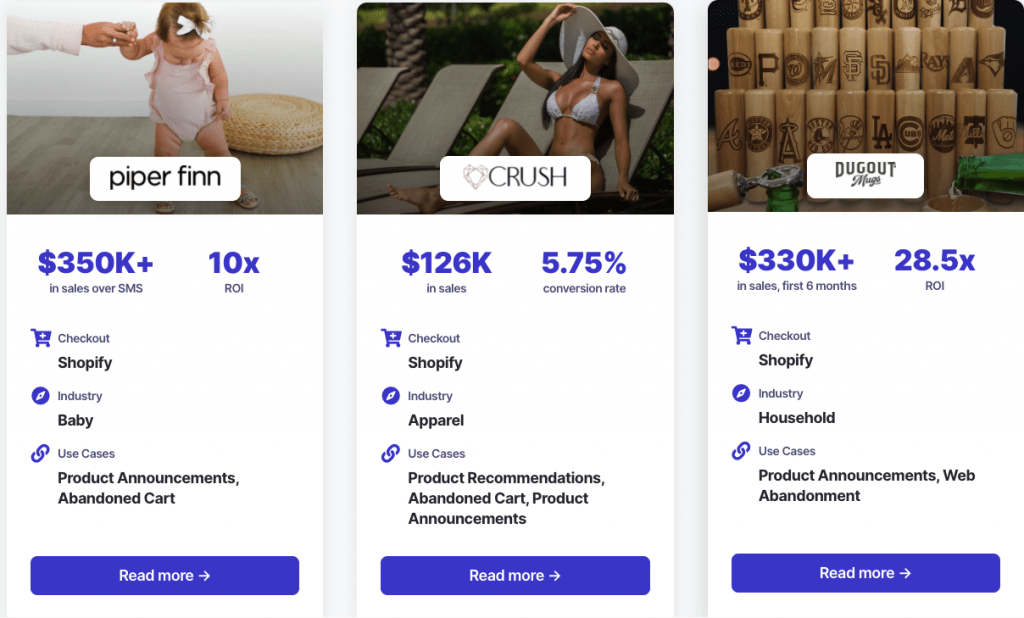Click the Dugout Mugs industry compass icon
The width and height of the screenshot is (1024, 618).
tap(741, 393)
